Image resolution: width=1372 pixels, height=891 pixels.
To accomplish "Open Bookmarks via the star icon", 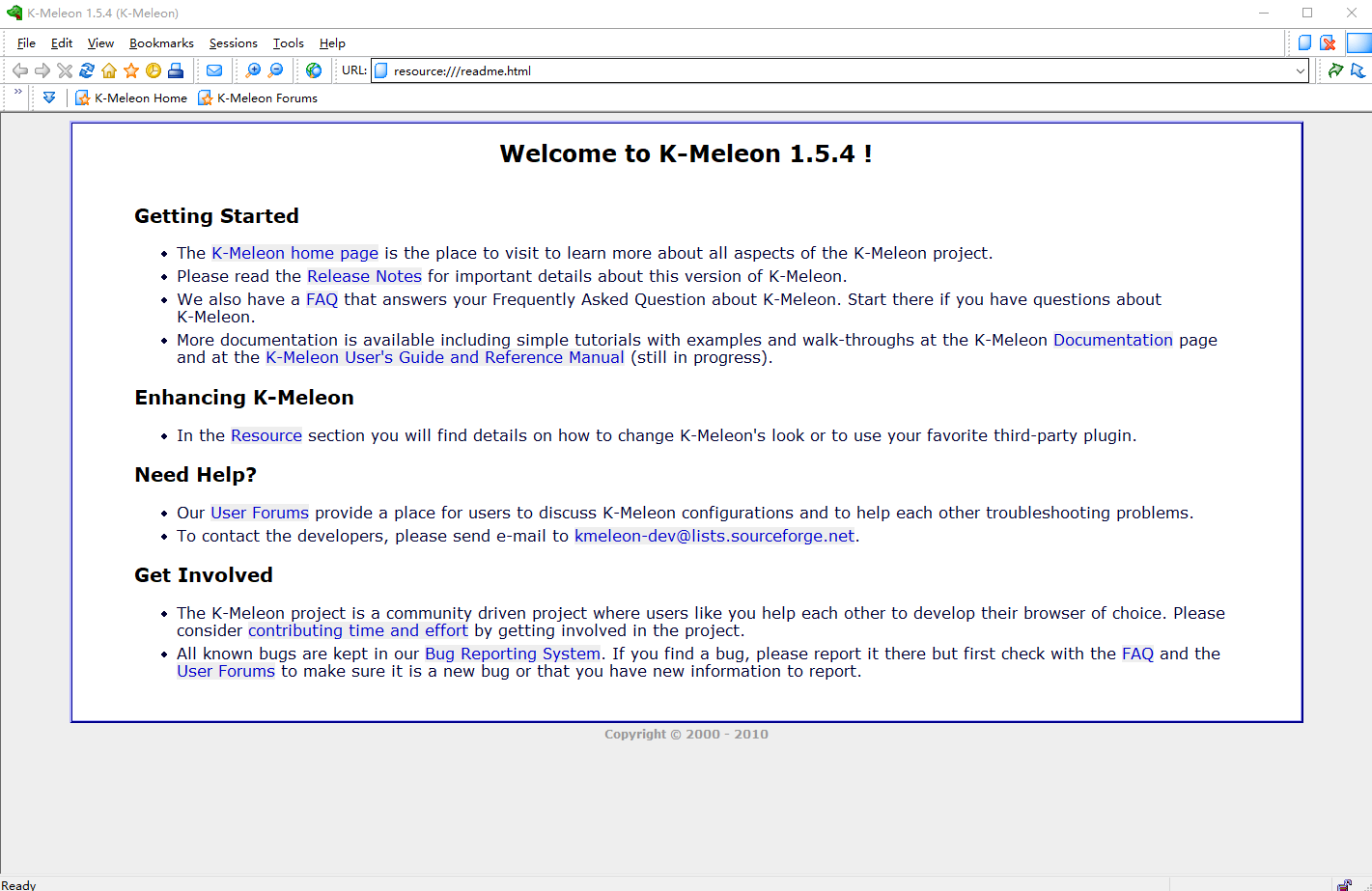I will click(x=131, y=70).
